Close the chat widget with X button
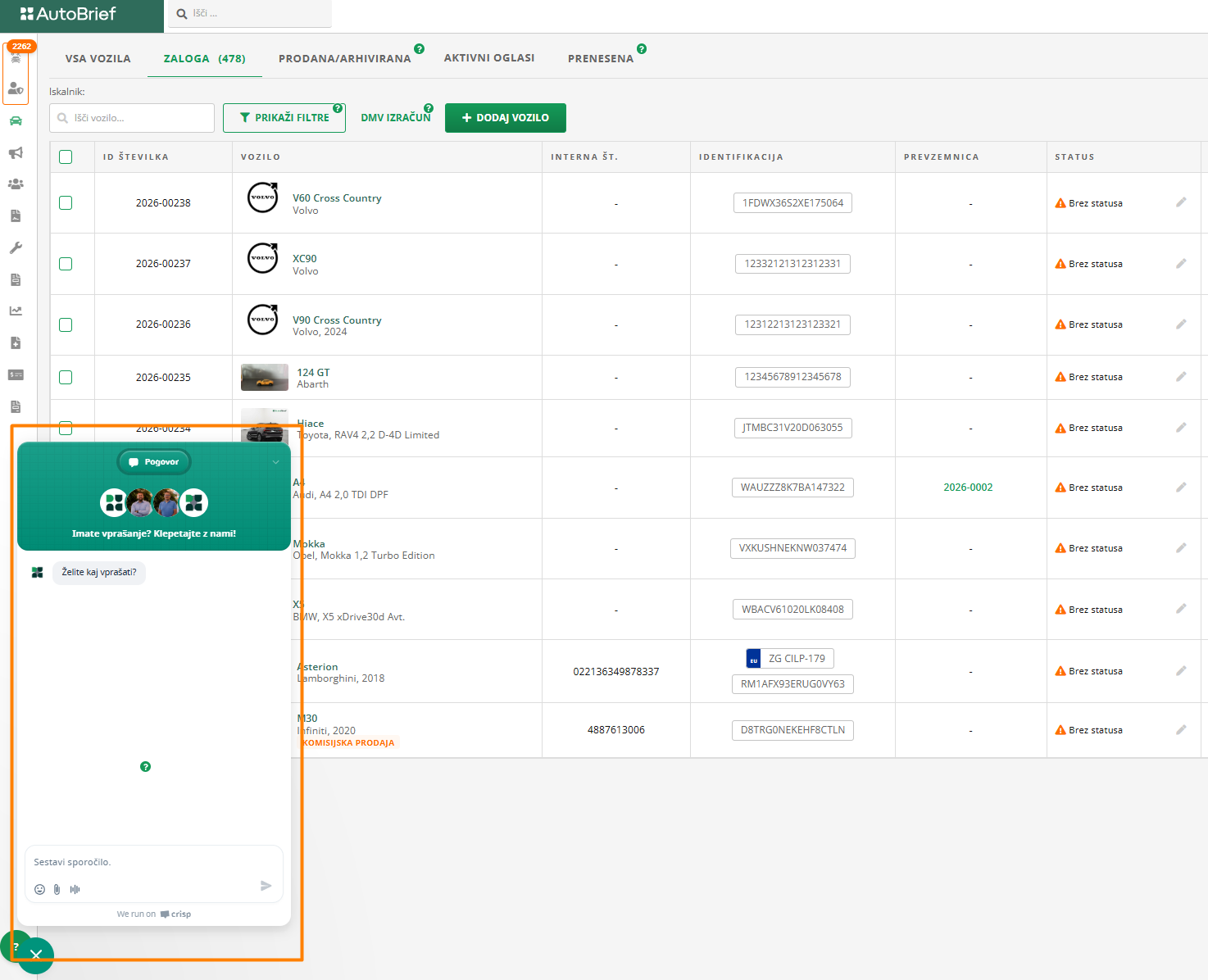The width and height of the screenshot is (1208, 980). [36, 955]
